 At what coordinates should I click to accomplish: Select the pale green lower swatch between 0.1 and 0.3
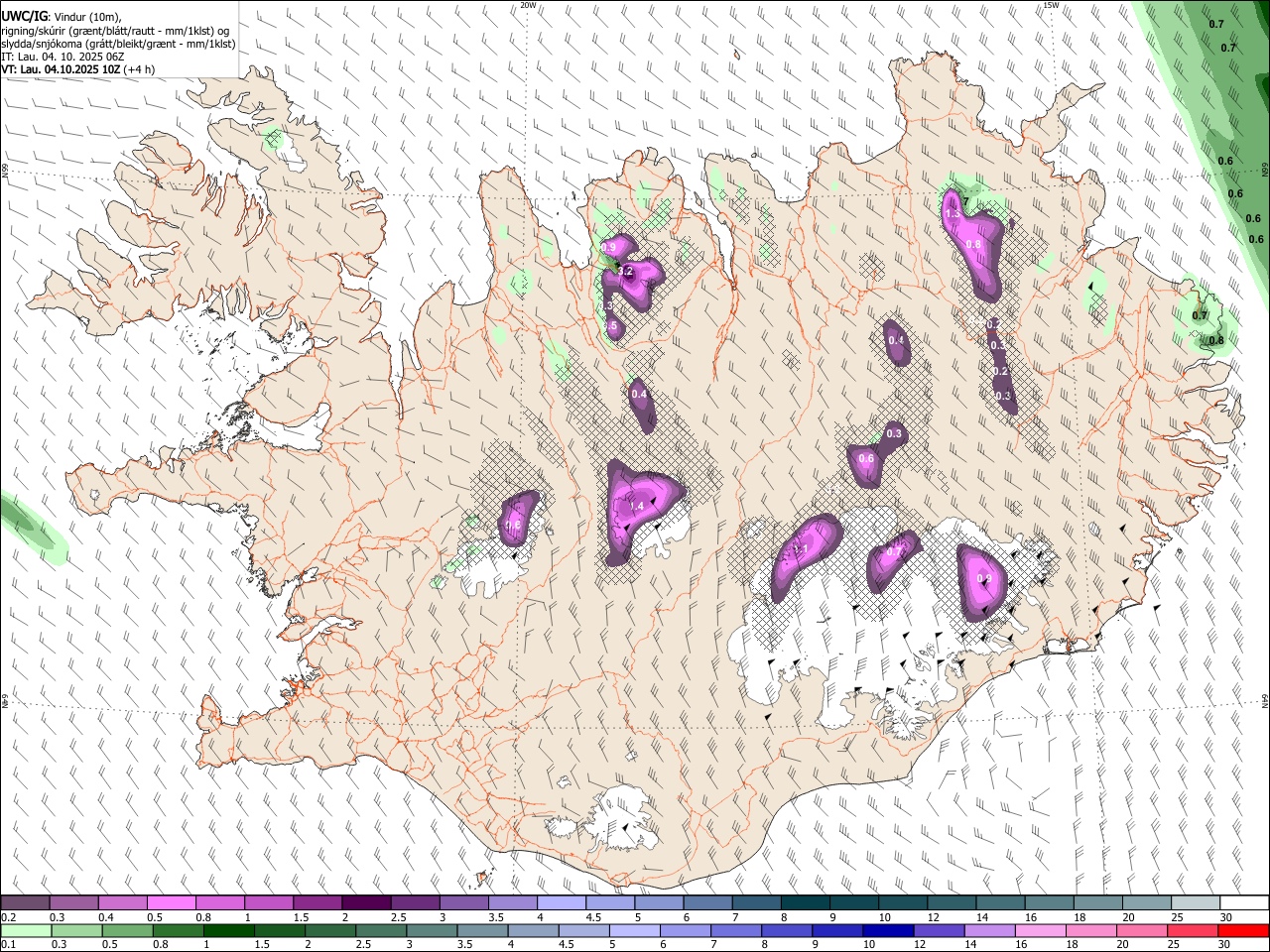(x=26, y=930)
